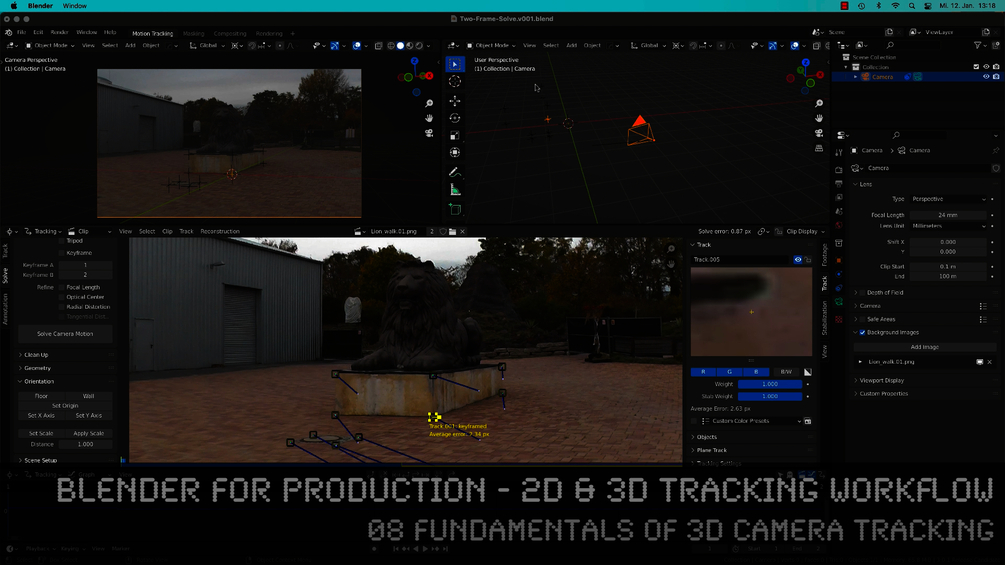Click navigation axis gizmo in right viewport
Image resolution: width=1005 pixels, height=565 pixels.
pyautogui.click(x=805, y=76)
